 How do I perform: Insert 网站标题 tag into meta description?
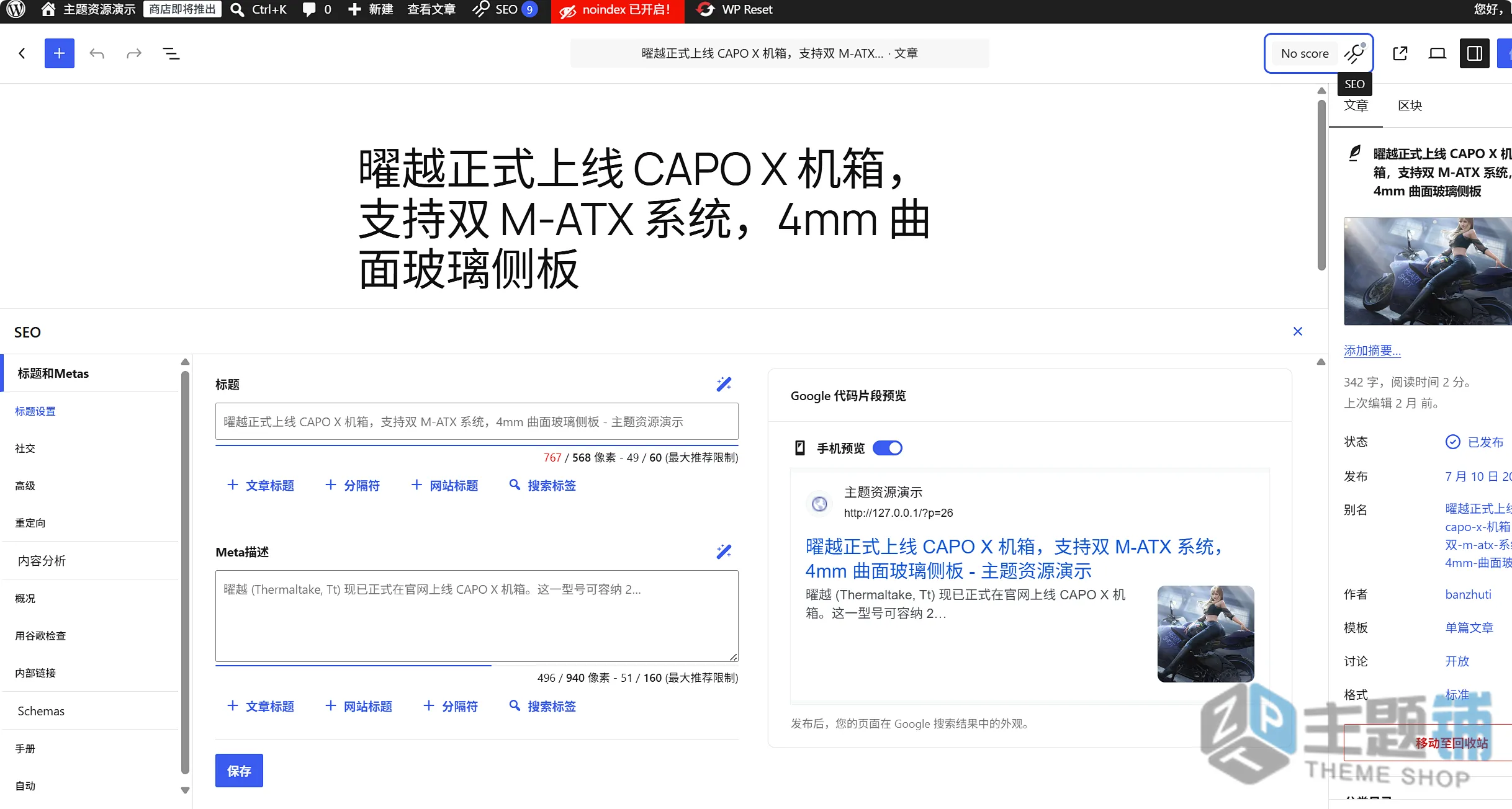(359, 707)
